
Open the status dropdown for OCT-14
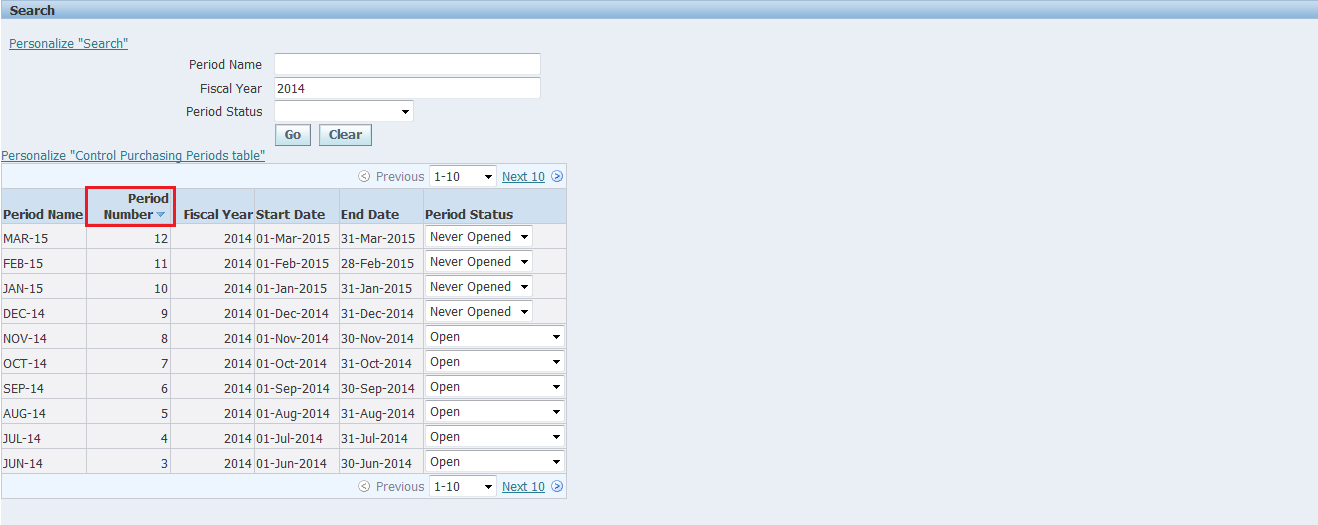(x=495, y=362)
